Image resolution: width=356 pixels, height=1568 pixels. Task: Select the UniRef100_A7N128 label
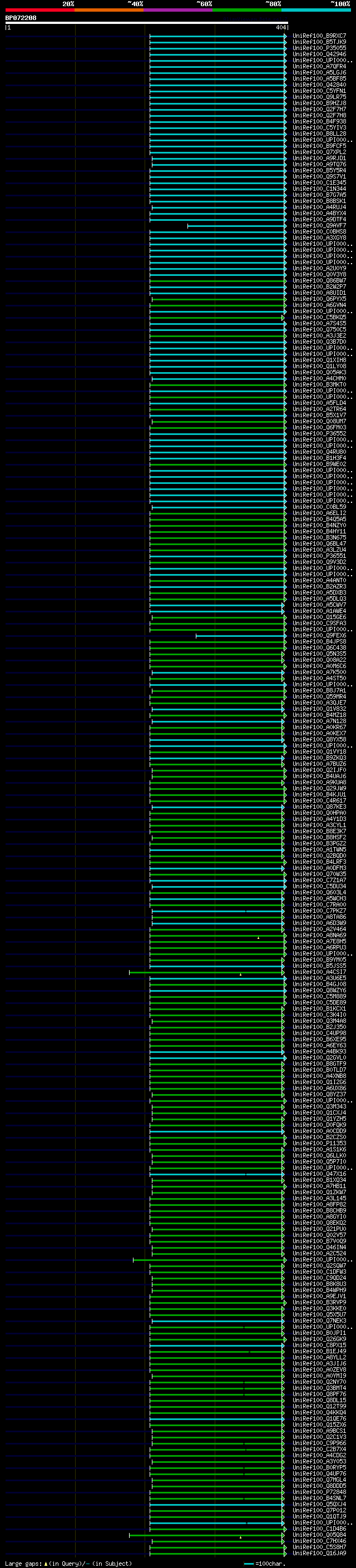[319, 721]
